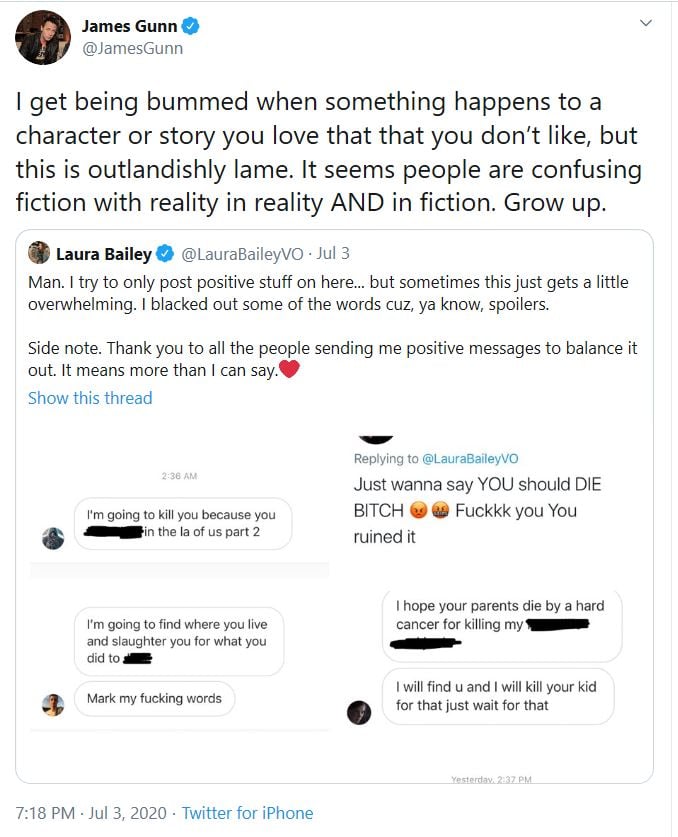Click Laura Bailey's verified badge
This screenshot has width=678, height=837.
(x=165, y=255)
